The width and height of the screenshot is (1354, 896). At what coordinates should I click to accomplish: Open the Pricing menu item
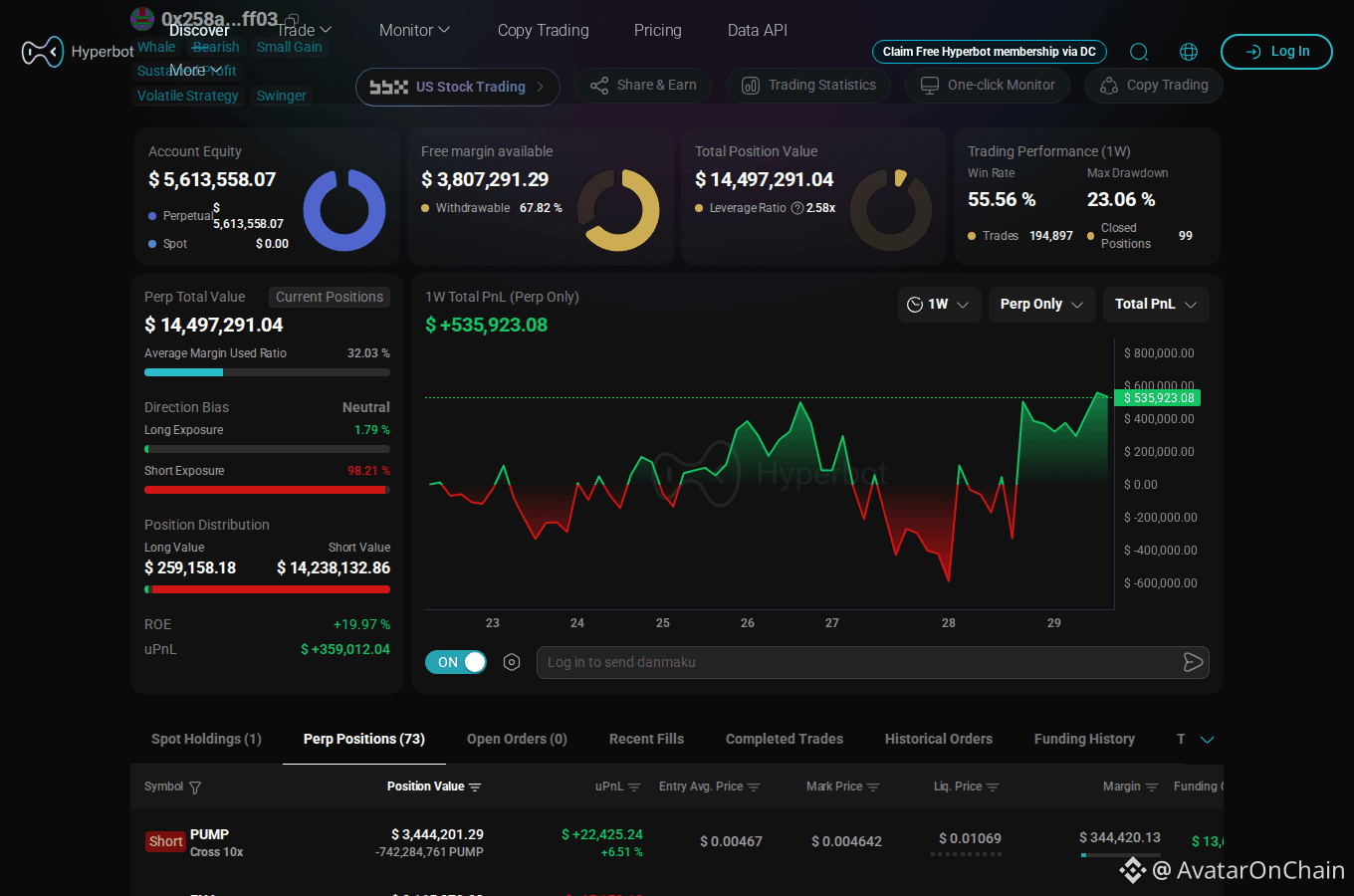point(658,30)
